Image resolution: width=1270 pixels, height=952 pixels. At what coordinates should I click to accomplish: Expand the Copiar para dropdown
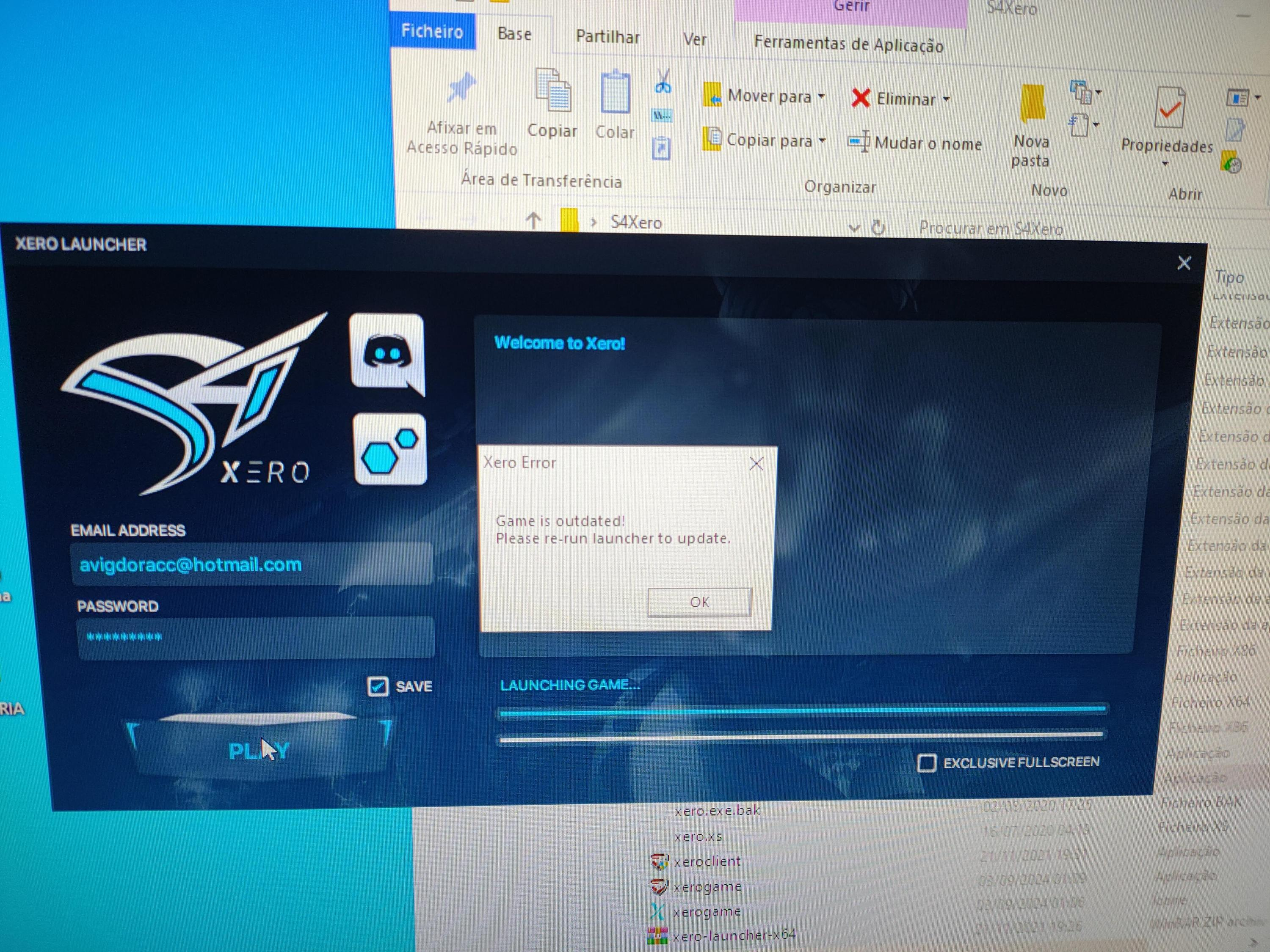pos(822,140)
